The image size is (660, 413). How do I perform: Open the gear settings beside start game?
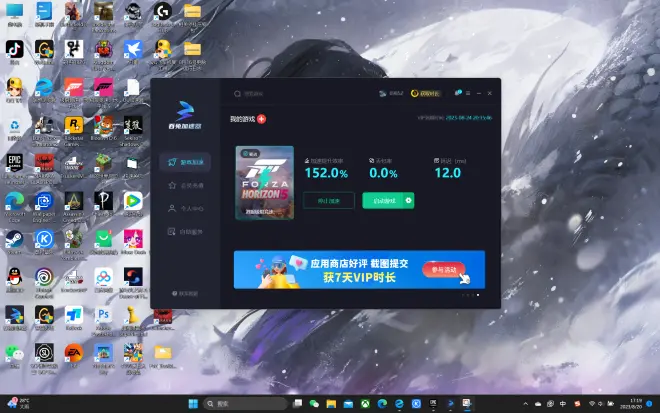(x=408, y=201)
